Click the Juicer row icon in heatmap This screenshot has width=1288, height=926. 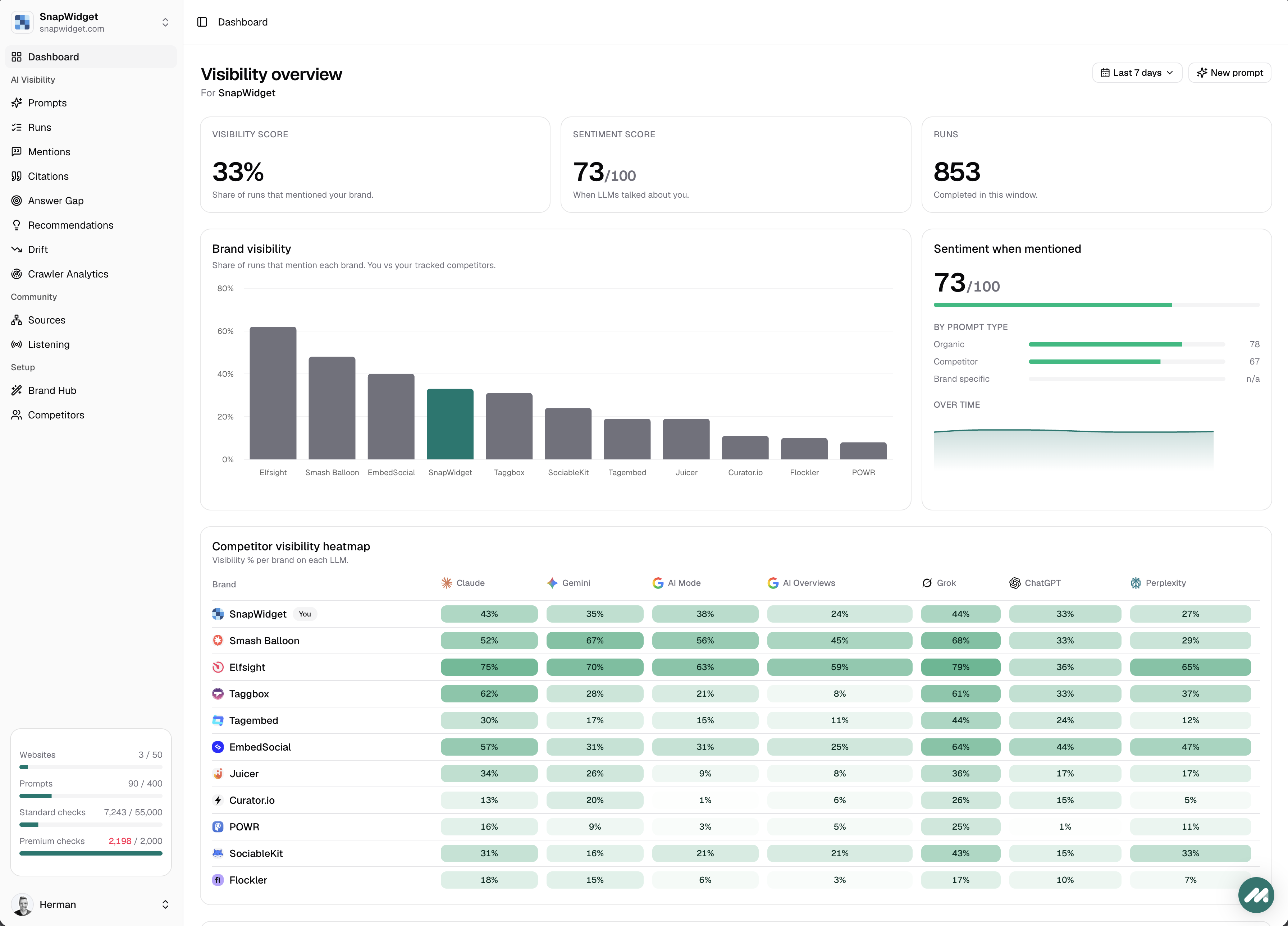(x=218, y=774)
